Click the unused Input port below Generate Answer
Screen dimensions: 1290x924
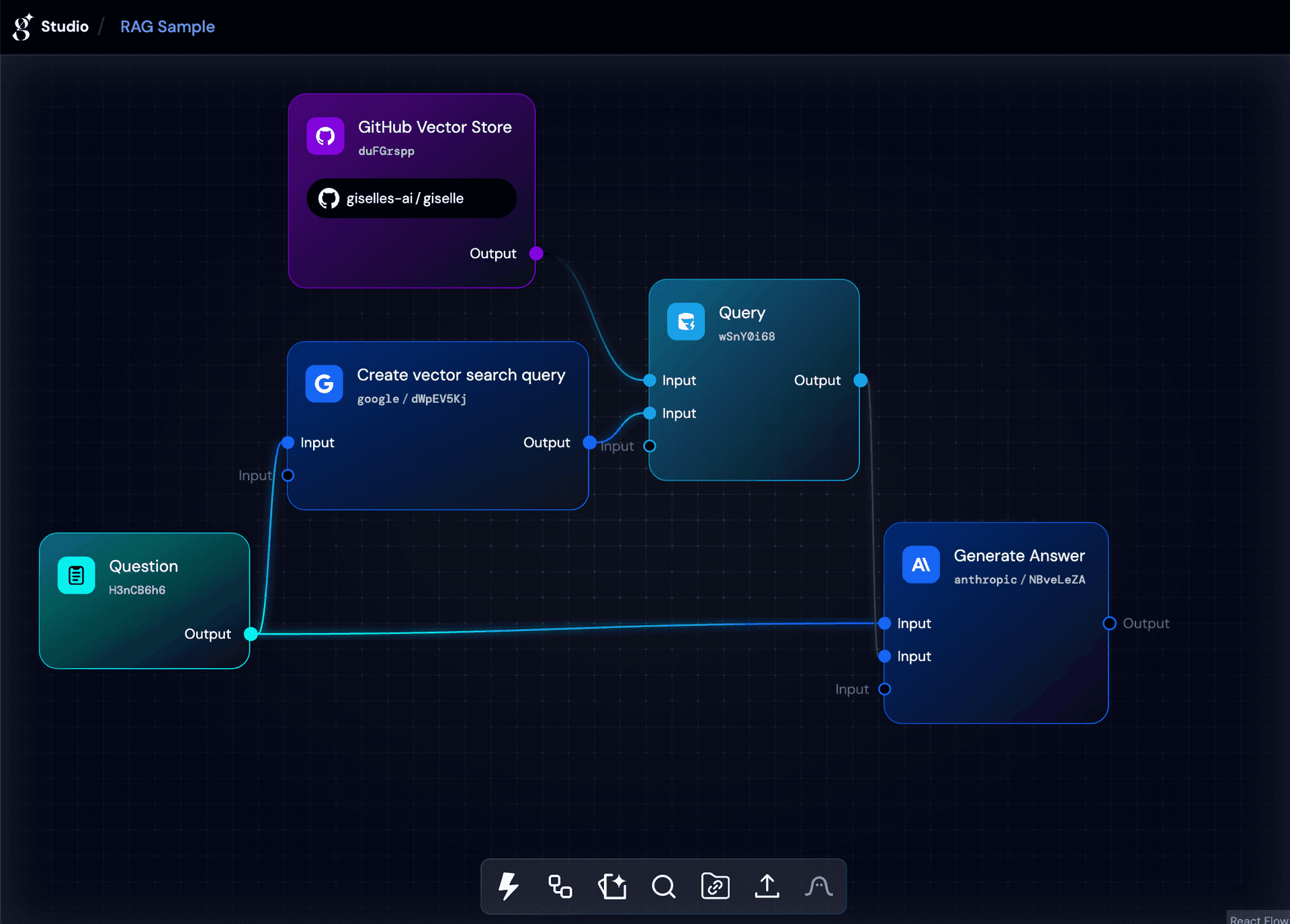tap(884, 689)
